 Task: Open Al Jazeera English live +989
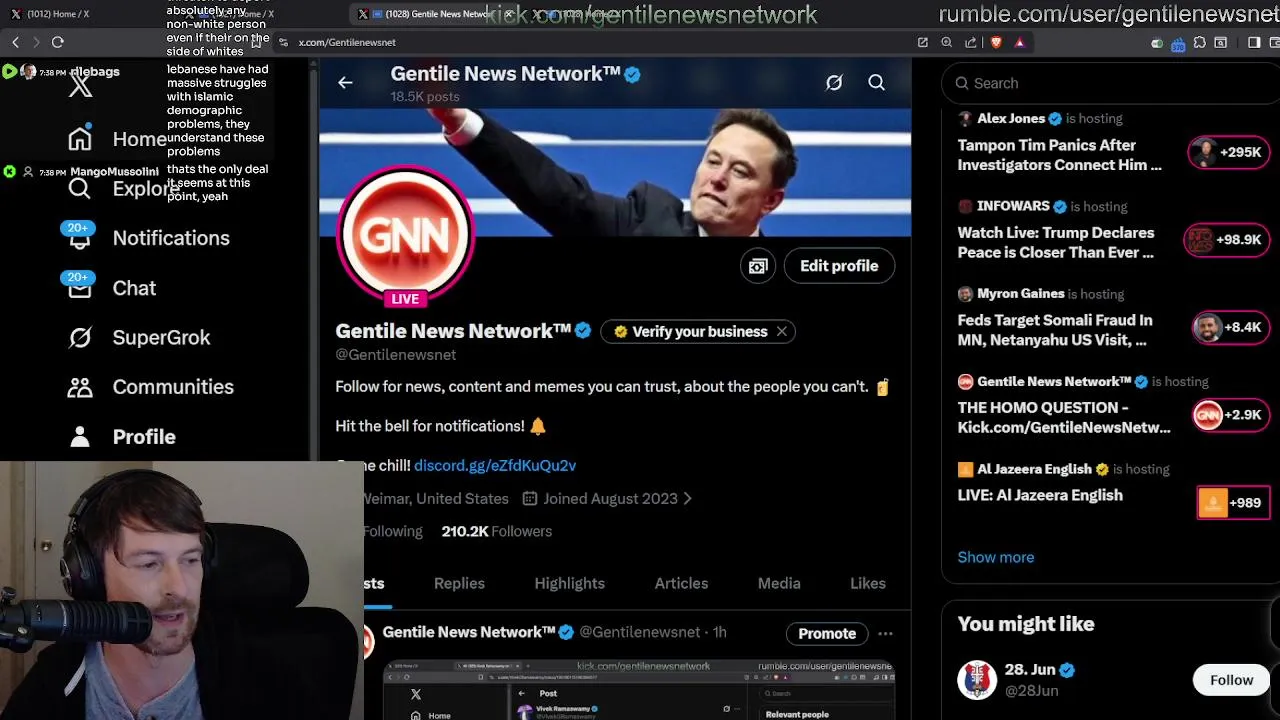click(x=1234, y=502)
